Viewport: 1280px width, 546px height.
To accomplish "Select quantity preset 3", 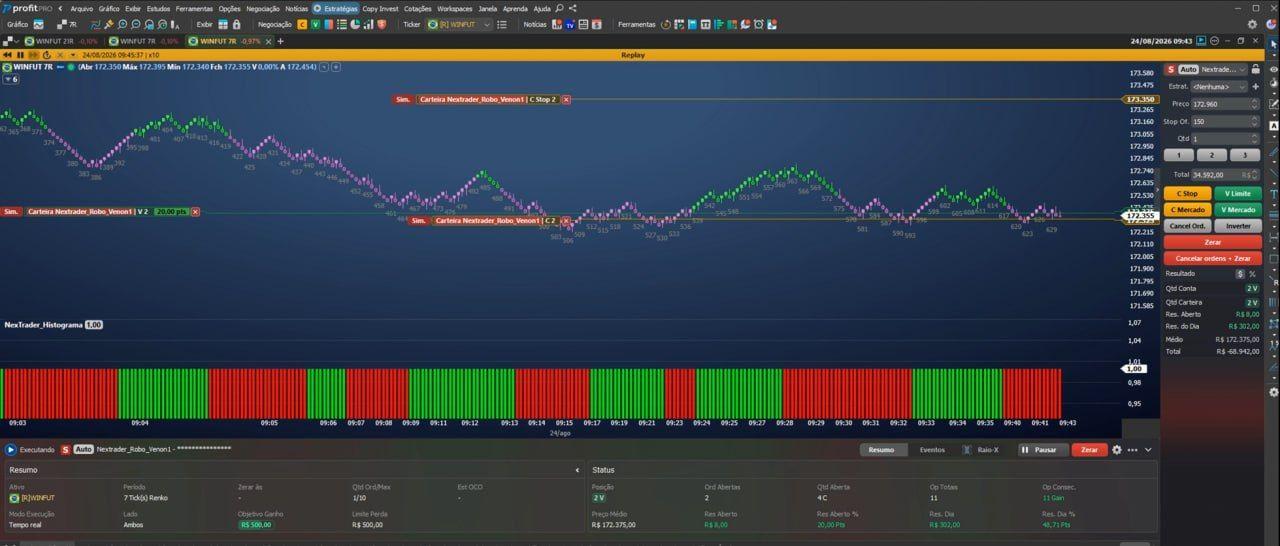I will [x=1244, y=155].
